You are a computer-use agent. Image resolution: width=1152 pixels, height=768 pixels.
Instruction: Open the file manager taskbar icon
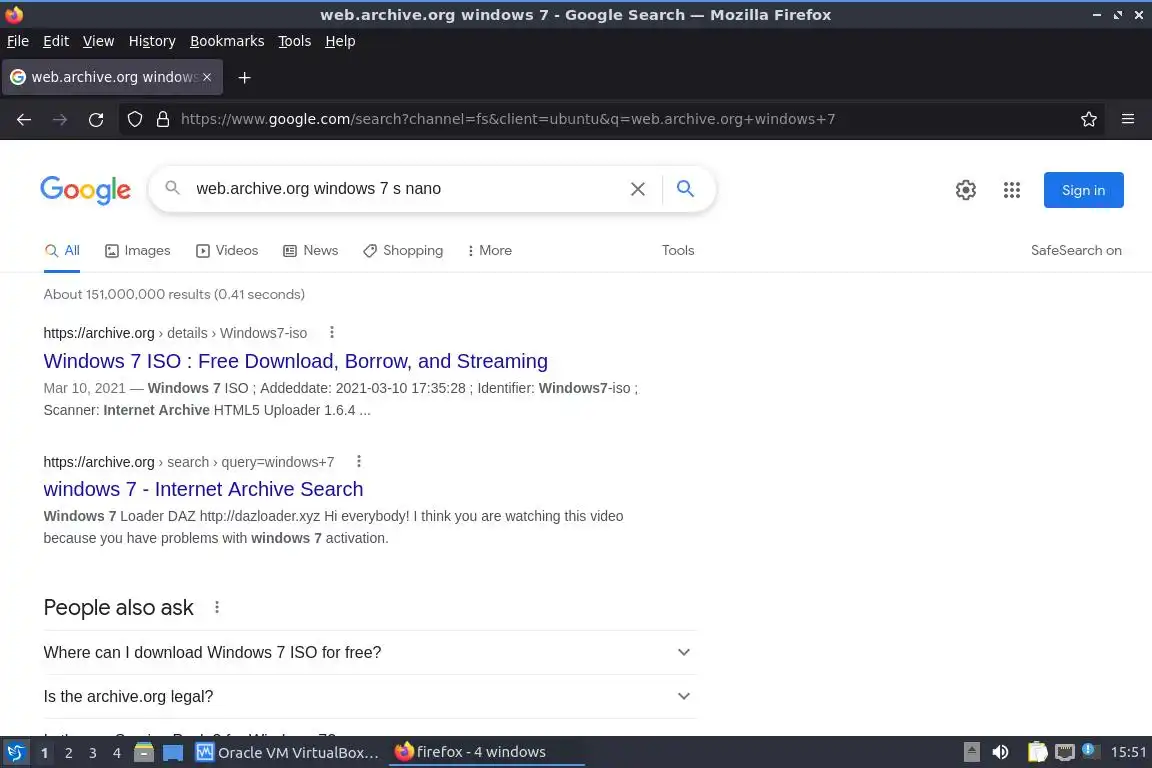pos(144,753)
